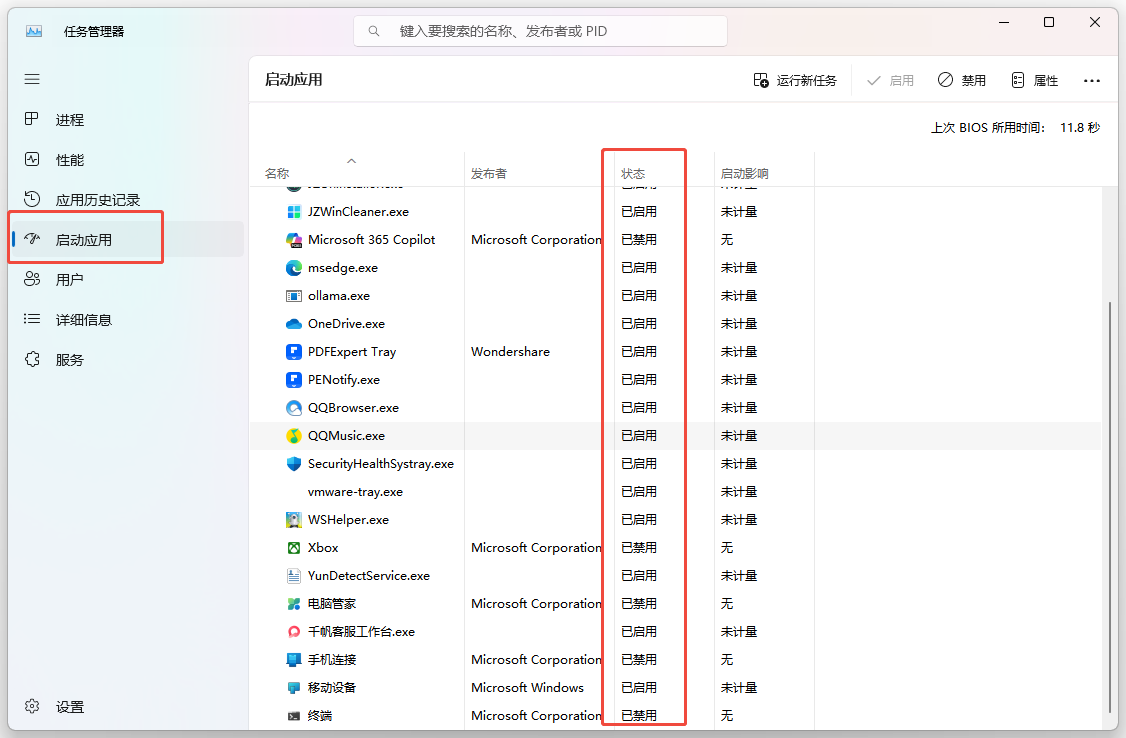Click the QQBrowser.exe icon
1126x738 pixels.
(294, 408)
